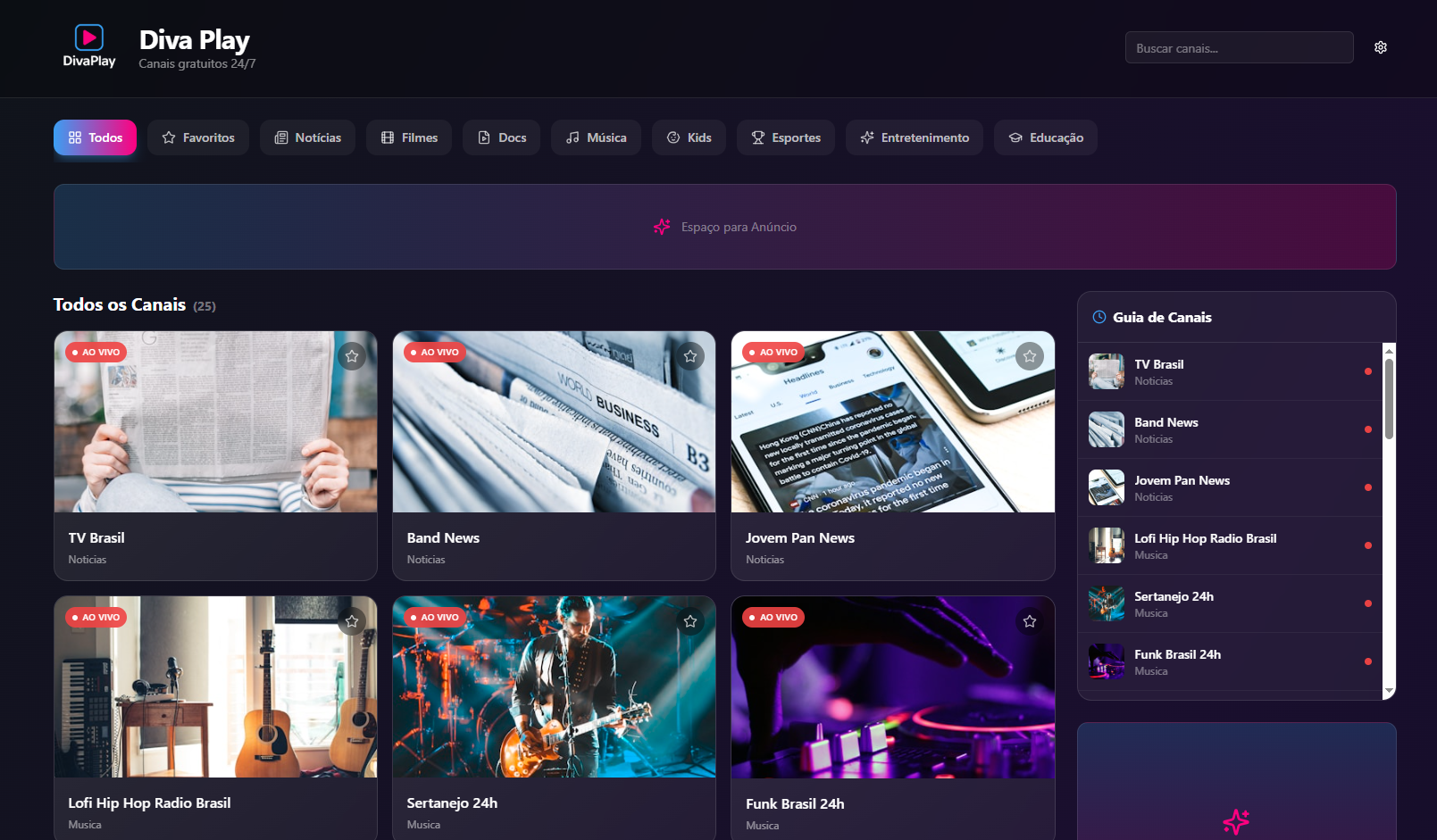Click the Diva Play header title
This screenshot has height=840, width=1437.
click(195, 40)
